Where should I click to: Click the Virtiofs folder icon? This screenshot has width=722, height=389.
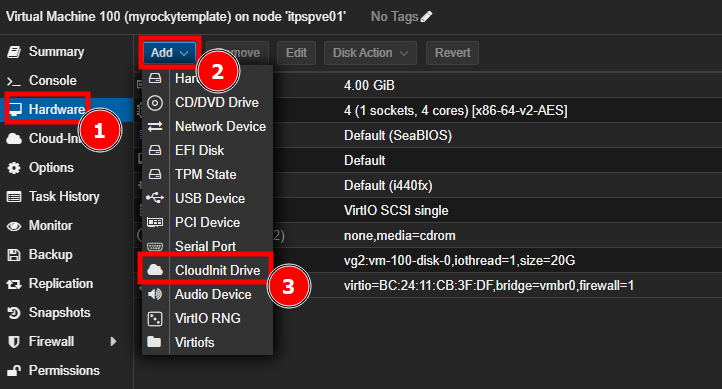click(x=154, y=342)
